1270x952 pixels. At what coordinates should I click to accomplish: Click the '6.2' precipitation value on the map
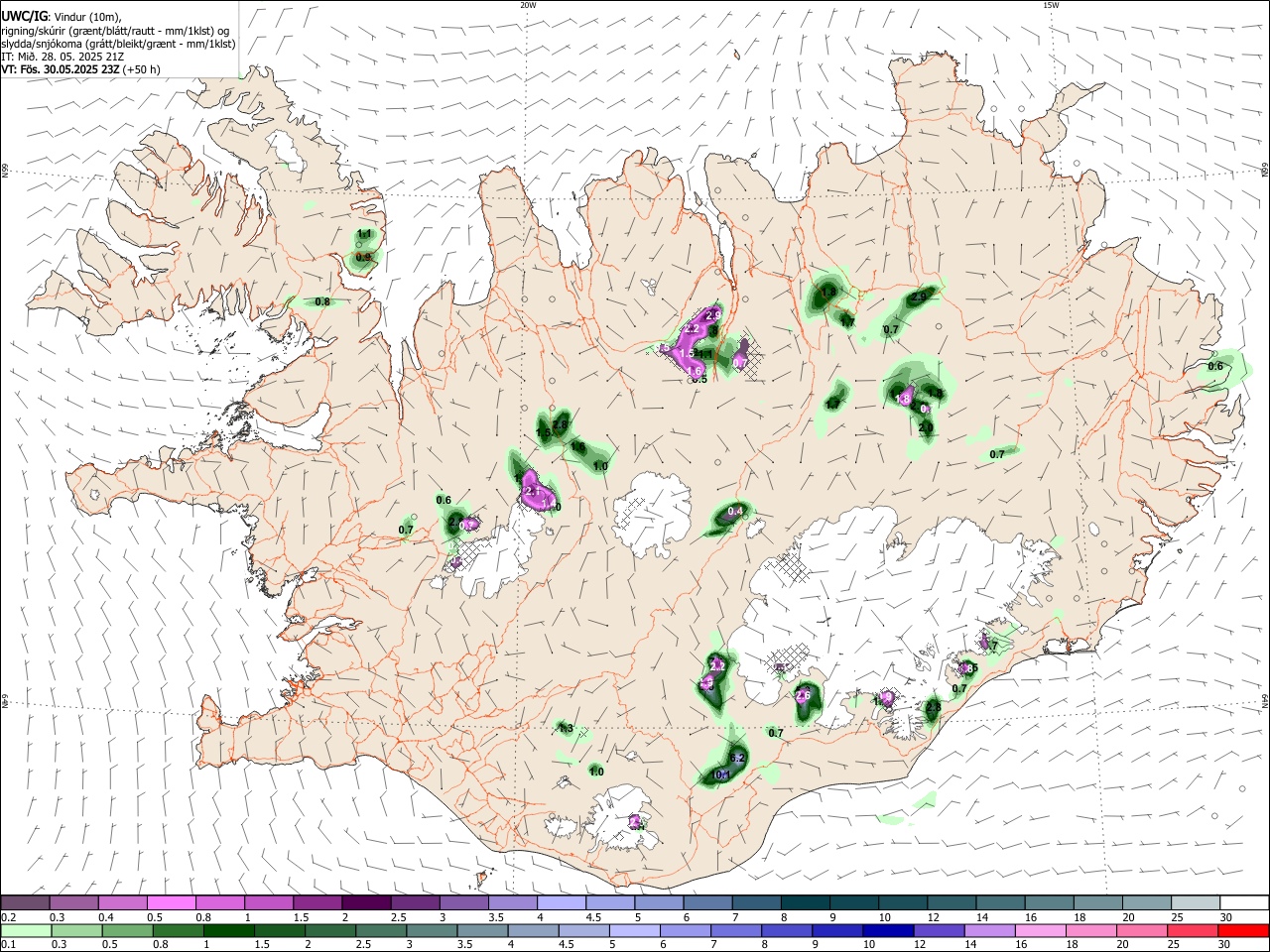(736, 758)
